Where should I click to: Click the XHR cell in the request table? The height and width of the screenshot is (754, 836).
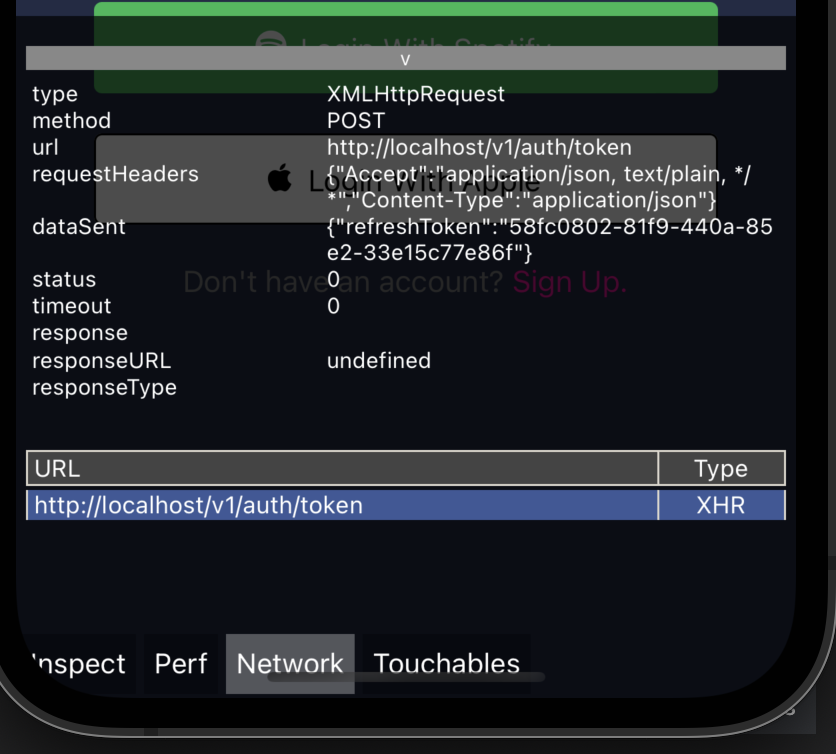coord(720,505)
